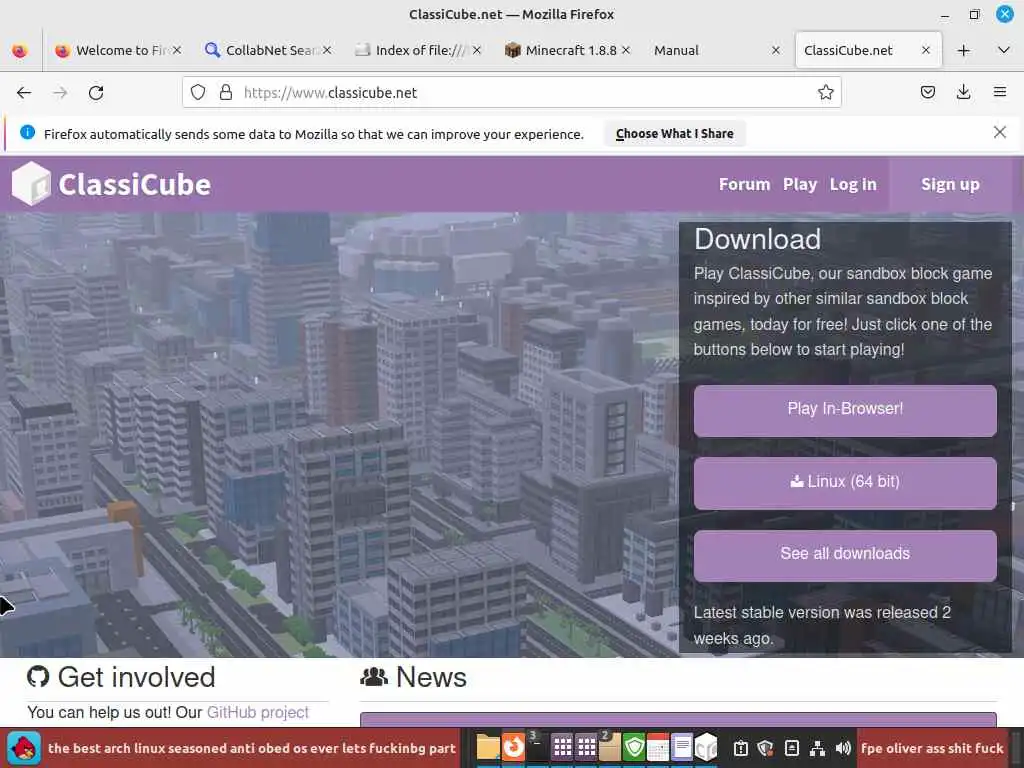Open the green shield app in taskbar
This screenshot has width=1024, height=768.
[x=633, y=748]
